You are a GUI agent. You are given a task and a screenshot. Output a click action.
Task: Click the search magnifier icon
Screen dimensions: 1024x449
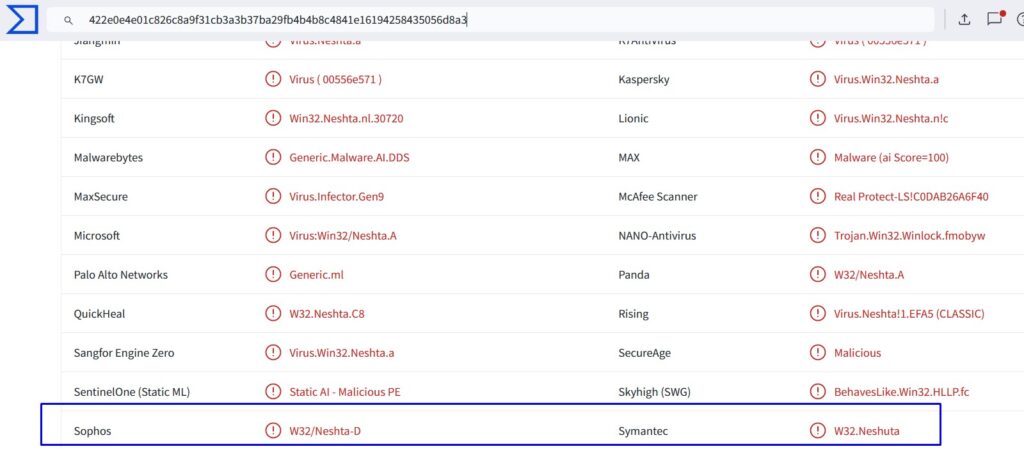[x=68, y=20]
